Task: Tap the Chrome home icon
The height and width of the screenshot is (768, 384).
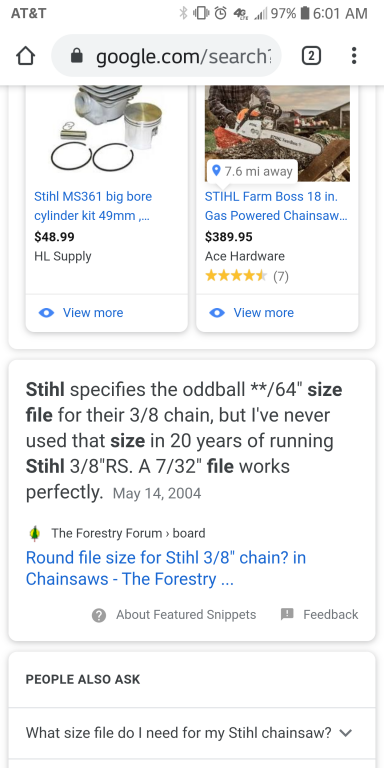Action: click(25, 56)
